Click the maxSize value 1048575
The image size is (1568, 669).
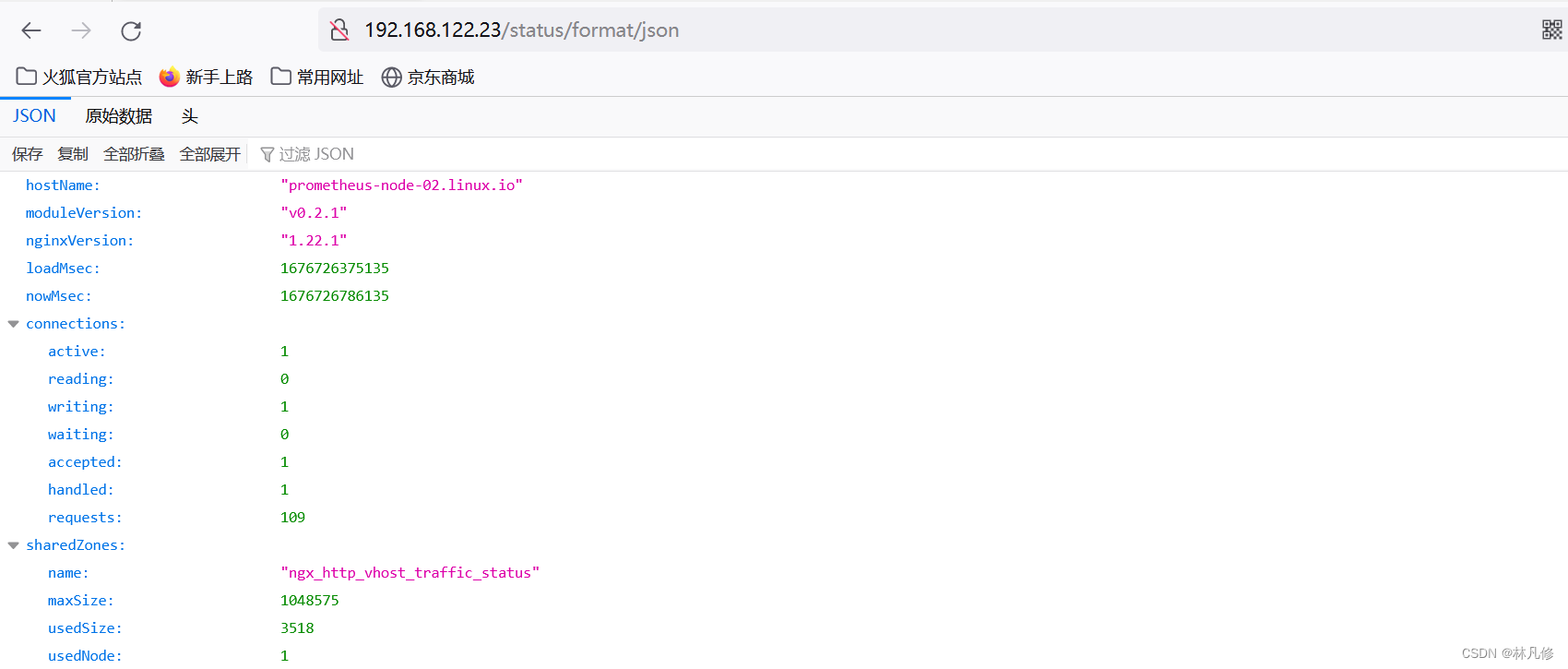[310, 601]
